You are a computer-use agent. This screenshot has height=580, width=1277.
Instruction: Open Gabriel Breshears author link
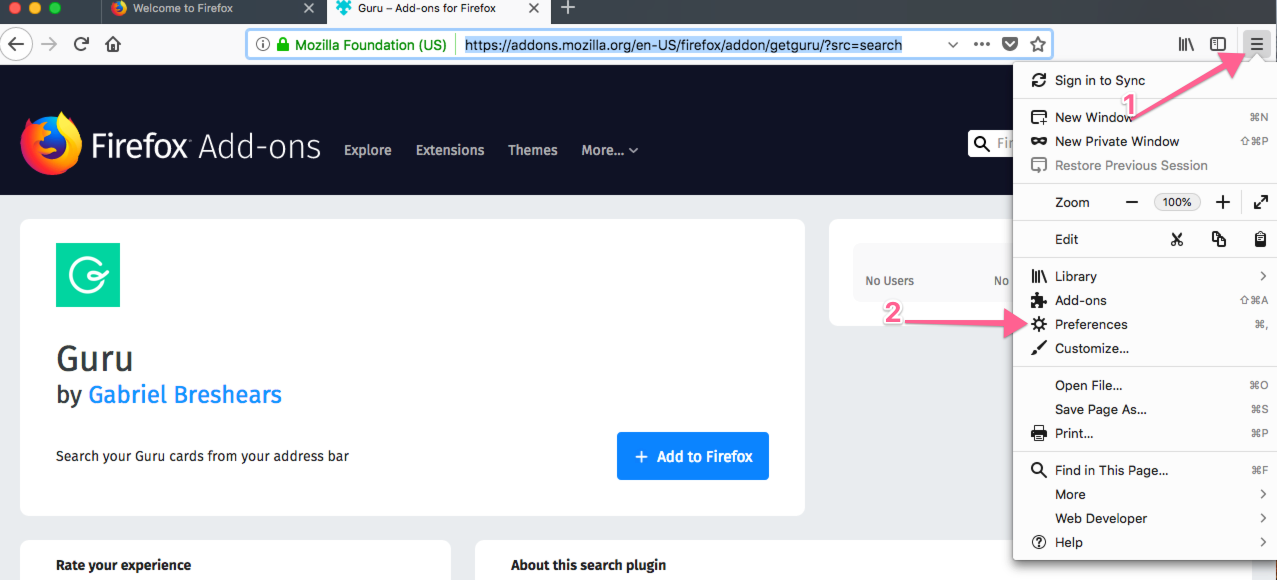click(185, 395)
